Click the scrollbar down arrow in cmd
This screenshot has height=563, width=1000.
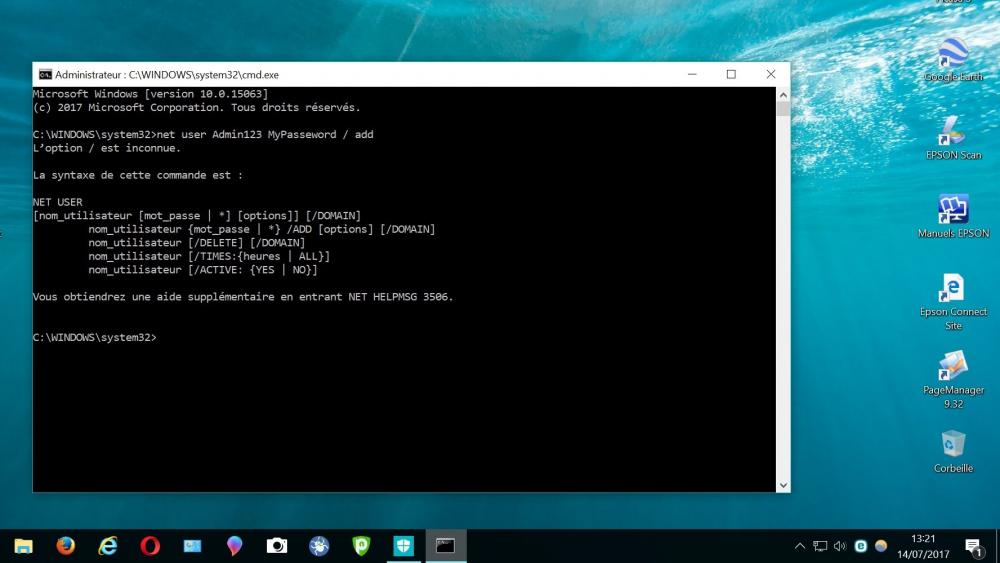point(783,485)
